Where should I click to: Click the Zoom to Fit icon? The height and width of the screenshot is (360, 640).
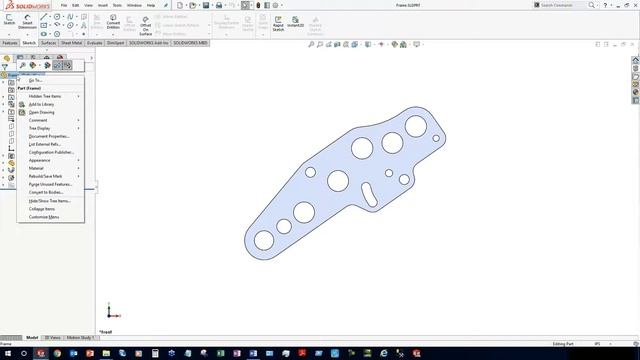(311, 44)
